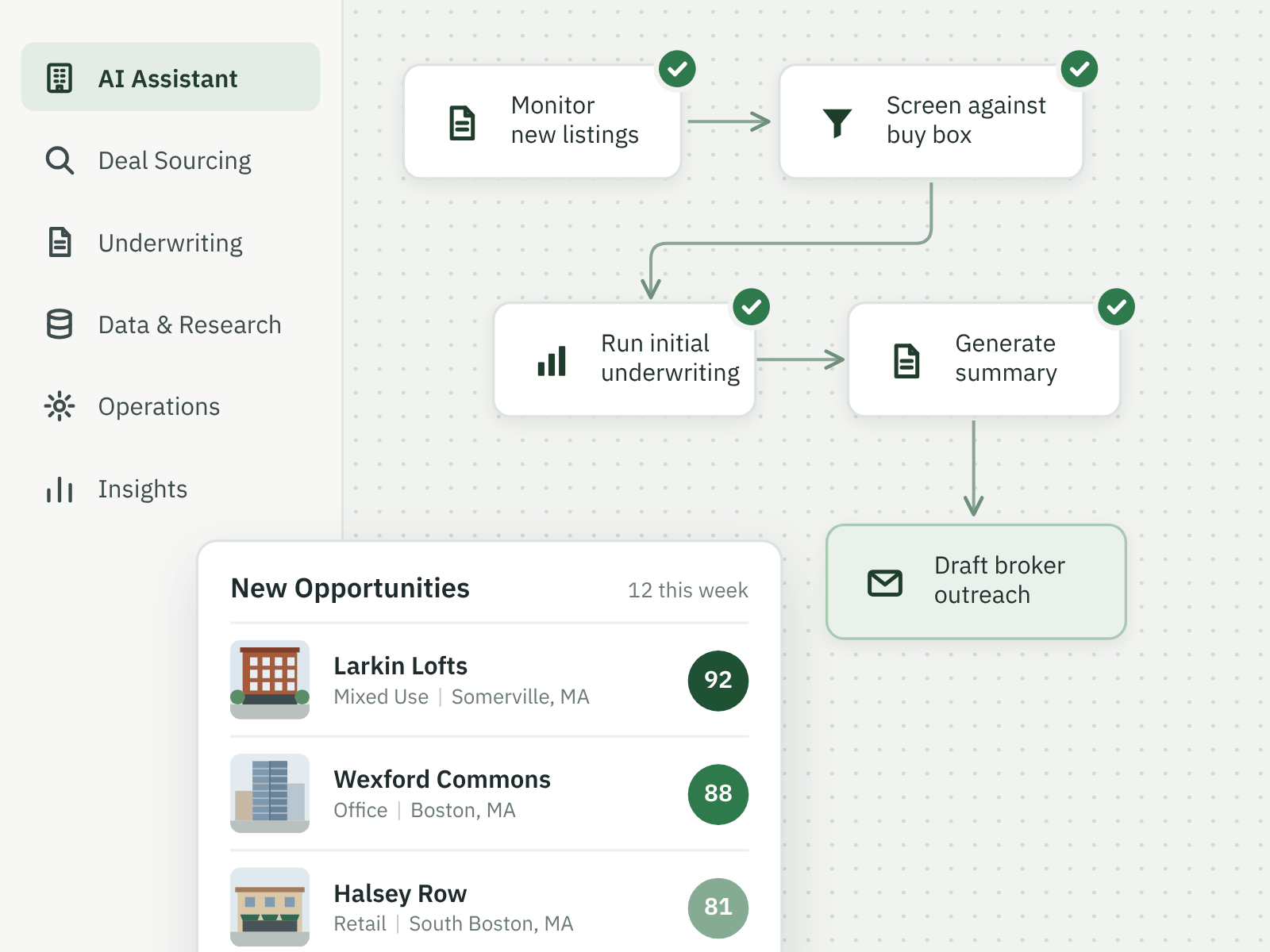Open the Run initial underwriting step
This screenshot has width=1270, height=952.
[x=624, y=359]
